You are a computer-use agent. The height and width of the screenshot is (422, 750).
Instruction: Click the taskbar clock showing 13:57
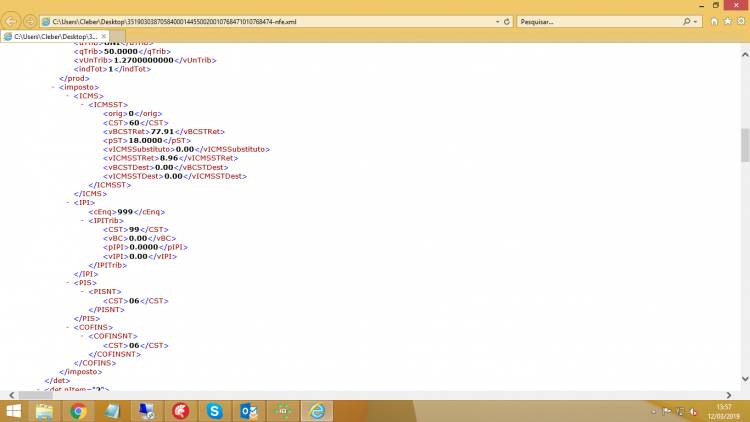[724, 407]
